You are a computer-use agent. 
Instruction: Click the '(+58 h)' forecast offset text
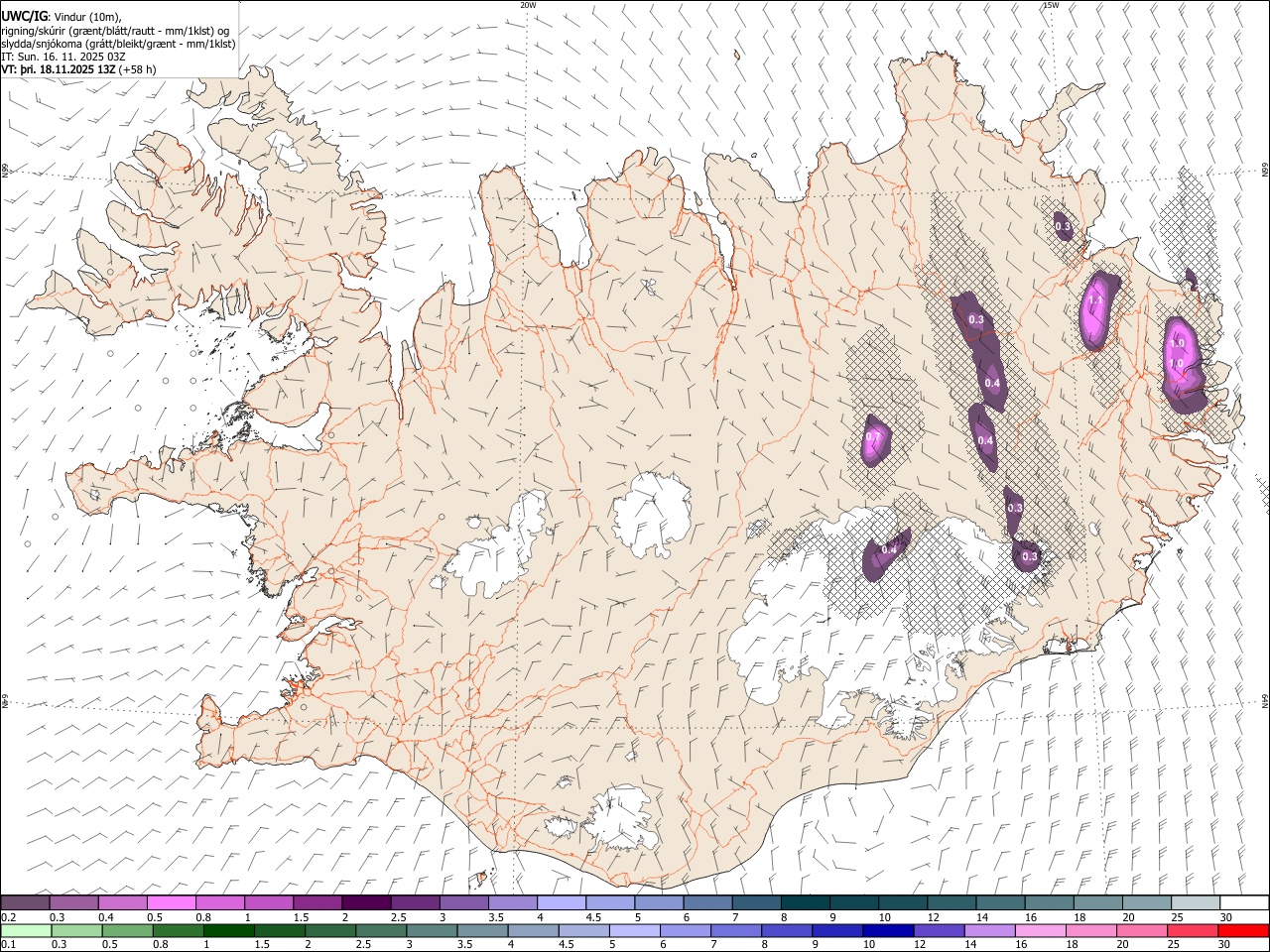(137, 69)
